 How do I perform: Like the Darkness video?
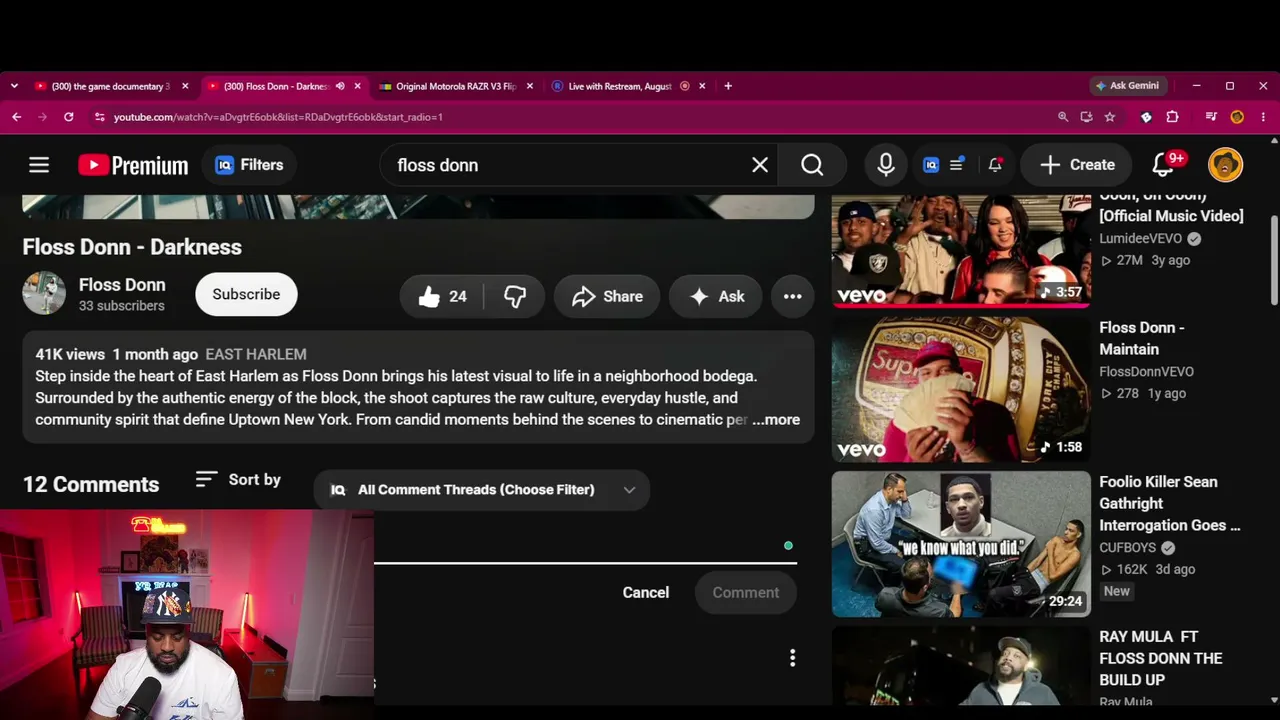click(x=443, y=296)
